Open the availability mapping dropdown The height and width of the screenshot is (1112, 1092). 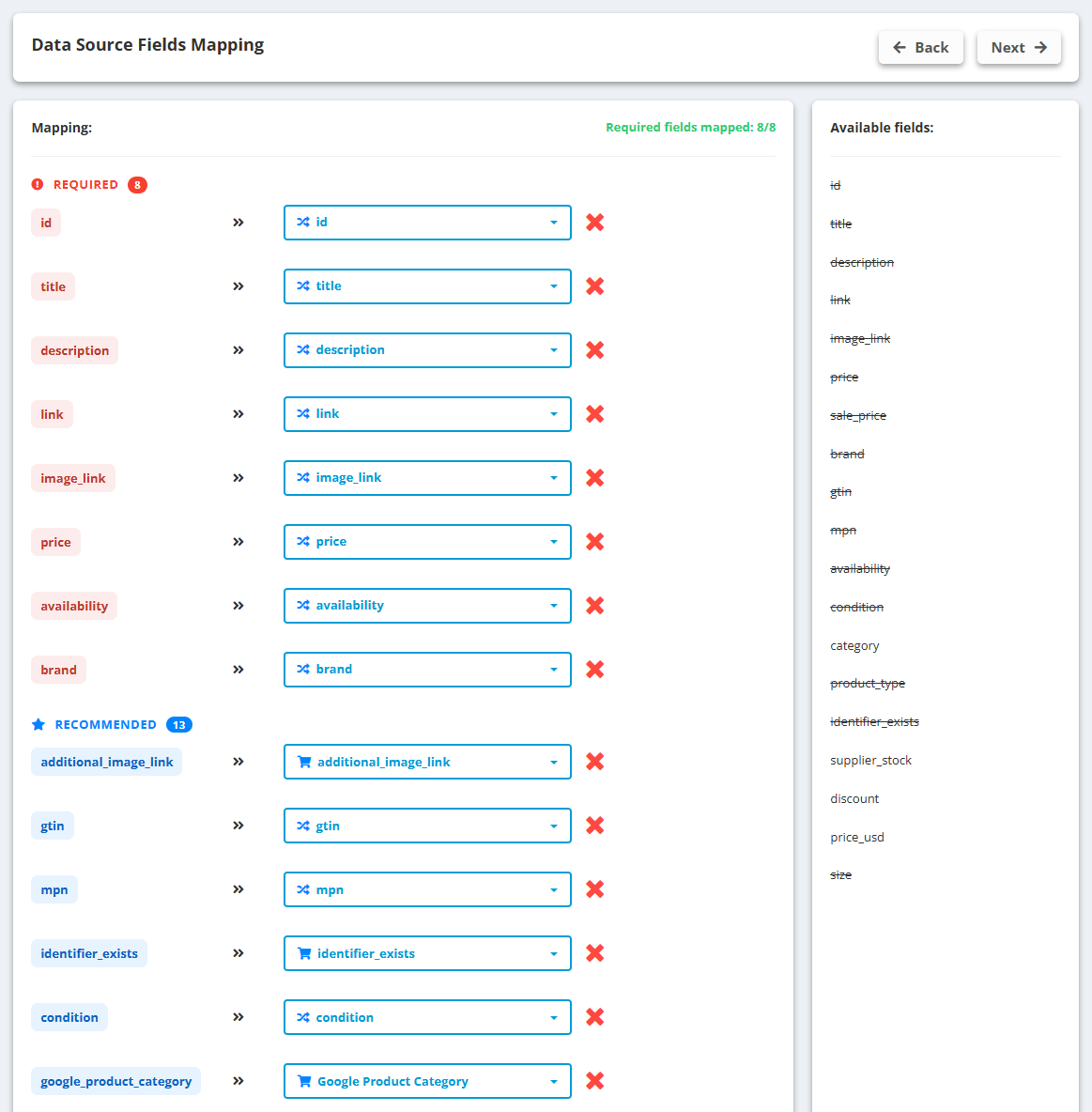point(427,606)
